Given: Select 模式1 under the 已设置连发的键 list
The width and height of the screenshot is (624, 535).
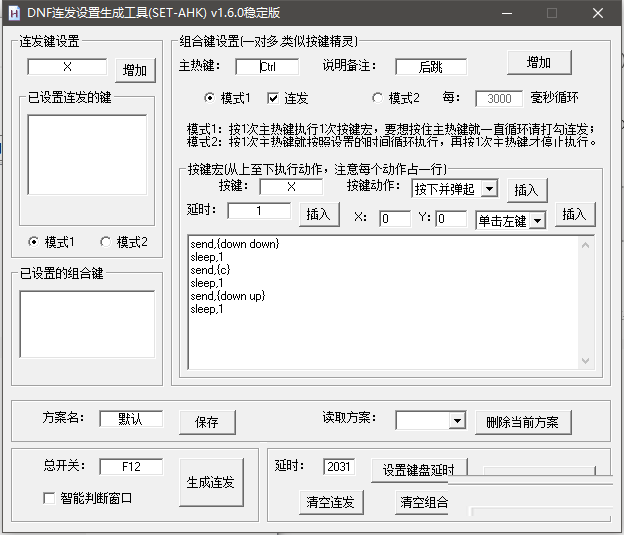Looking at the screenshot, I should tap(35, 242).
